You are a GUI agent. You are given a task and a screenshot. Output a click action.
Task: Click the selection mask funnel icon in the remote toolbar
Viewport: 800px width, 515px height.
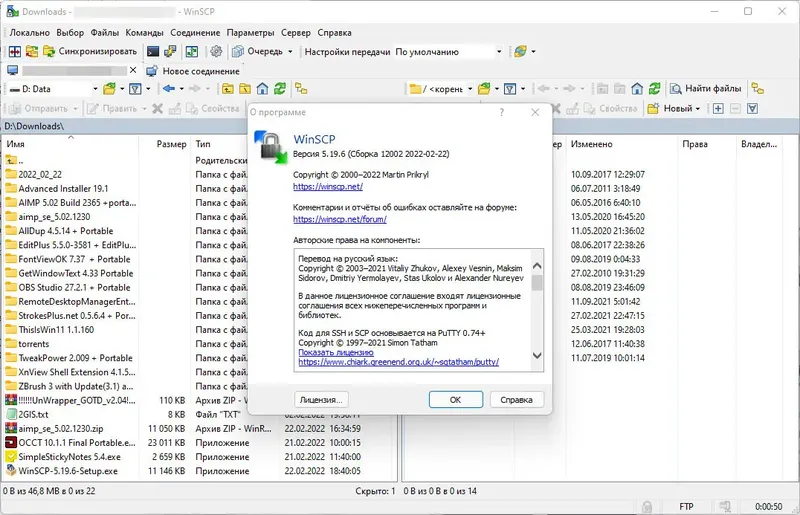point(753,108)
